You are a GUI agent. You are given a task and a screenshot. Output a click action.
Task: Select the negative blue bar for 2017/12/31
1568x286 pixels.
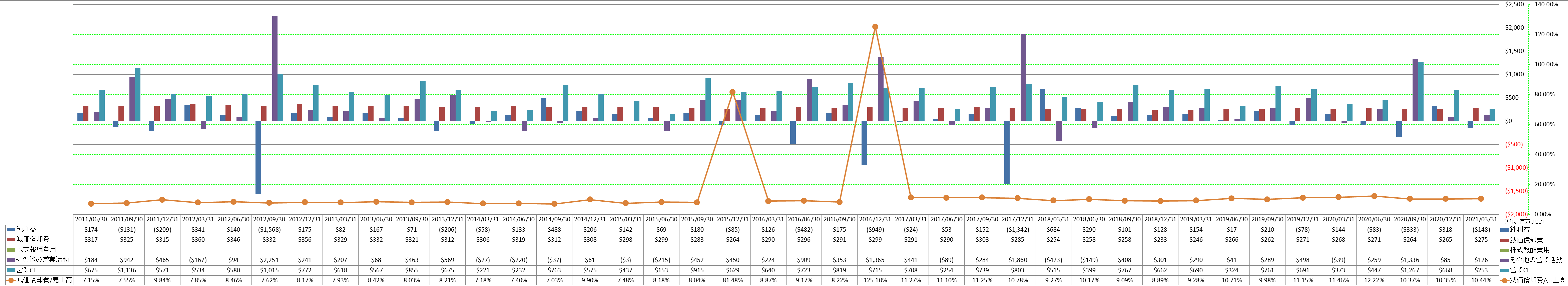[1007, 152]
